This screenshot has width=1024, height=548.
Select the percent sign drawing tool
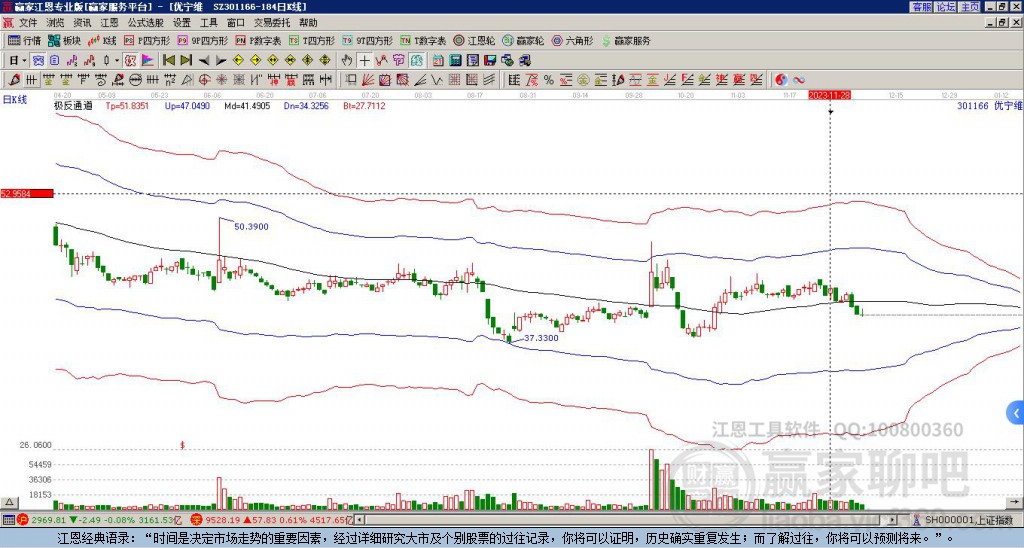[x=549, y=80]
